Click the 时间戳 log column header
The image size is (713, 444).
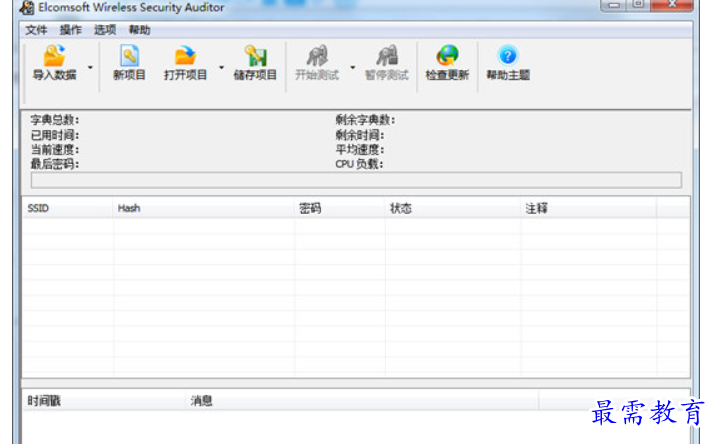[104, 401]
